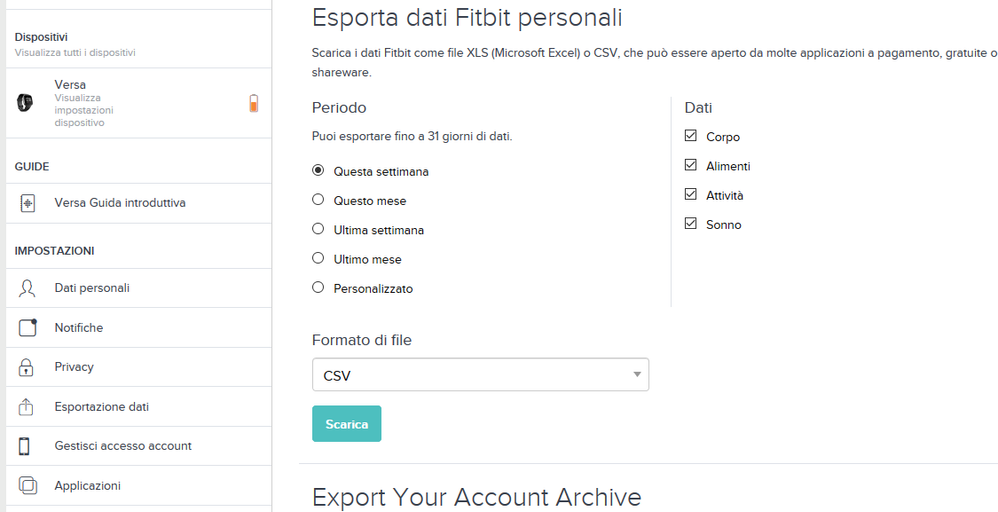Viewport: 998px width, 512px height.
Task: Select the Questo mese radio button
Action: [318, 199]
